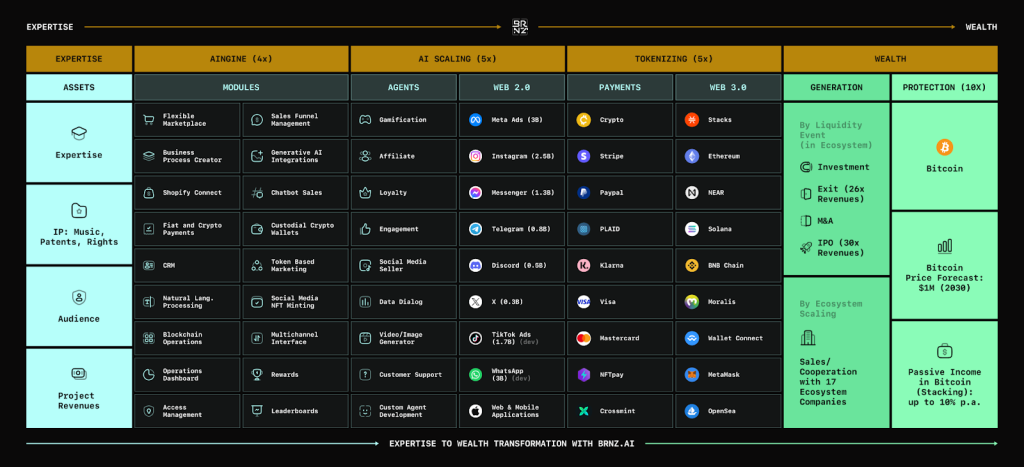Select the gold WEALTH column header
This screenshot has height=467, width=1024.
tap(890, 59)
